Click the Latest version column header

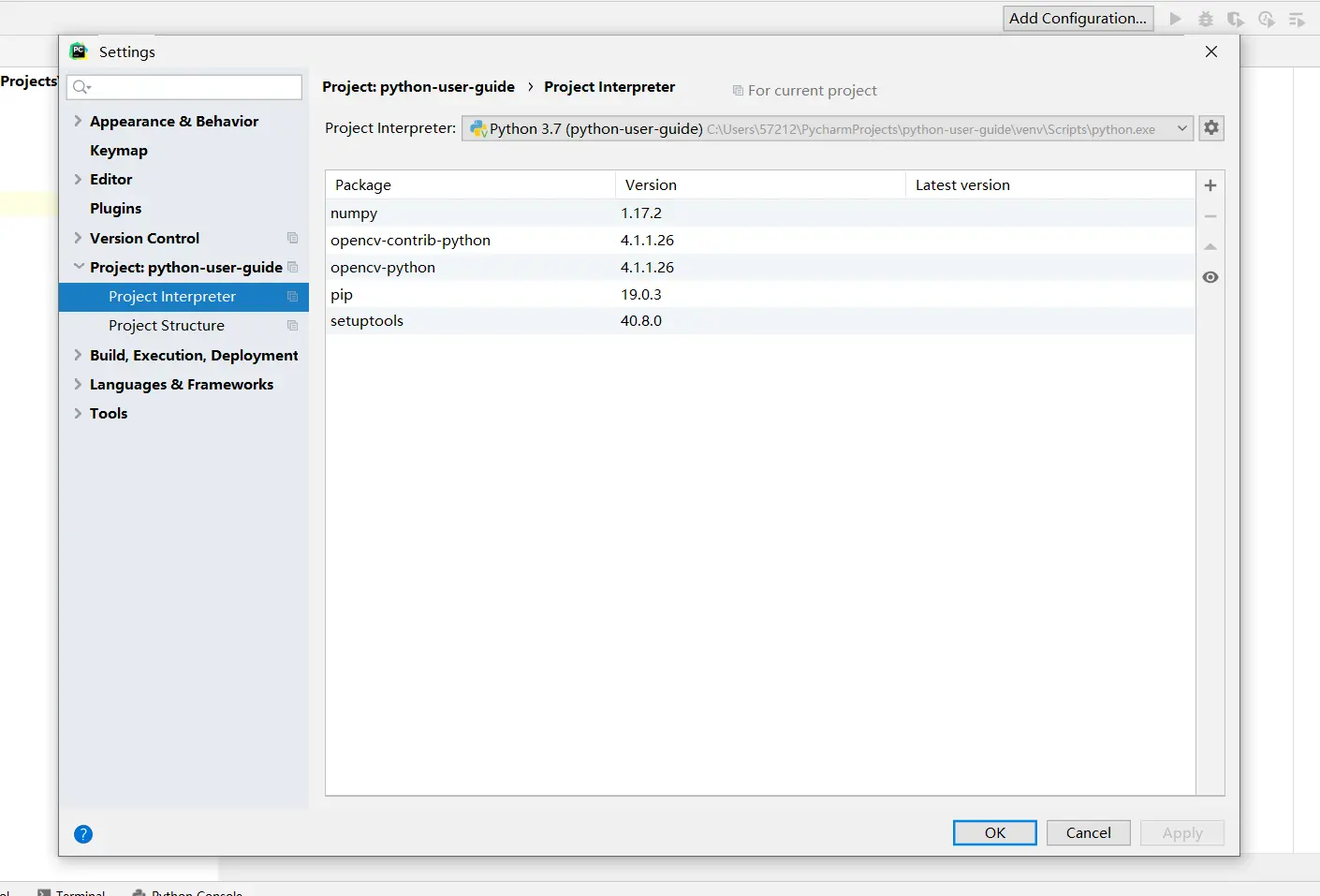[x=1050, y=185]
